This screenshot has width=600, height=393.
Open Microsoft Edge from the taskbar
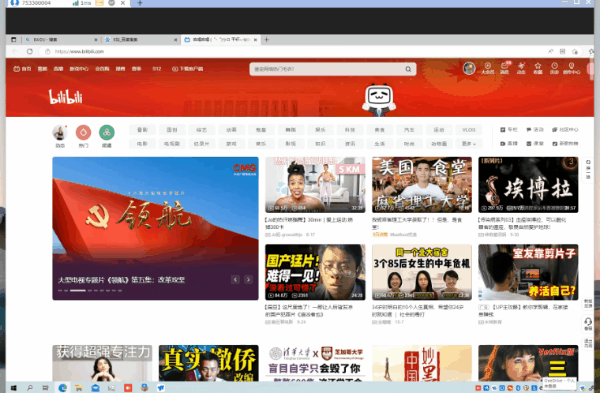pos(62,388)
